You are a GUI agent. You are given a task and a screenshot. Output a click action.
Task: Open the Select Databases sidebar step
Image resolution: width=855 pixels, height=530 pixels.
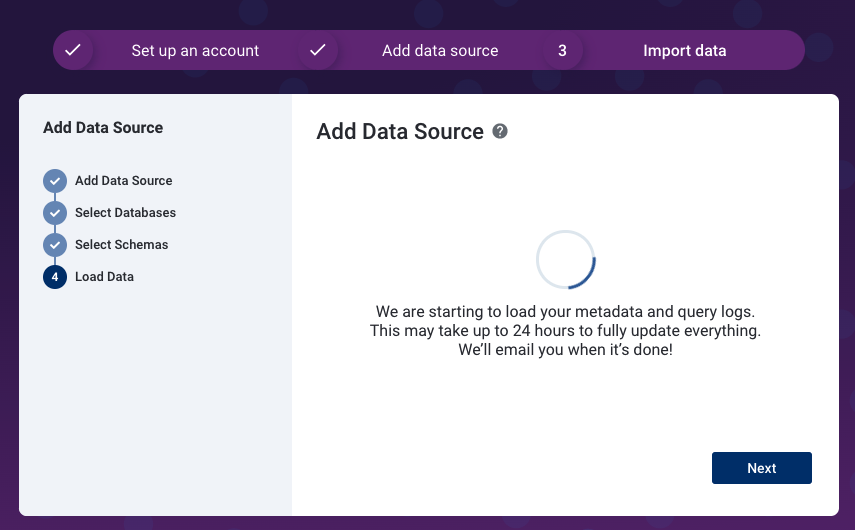(125, 213)
